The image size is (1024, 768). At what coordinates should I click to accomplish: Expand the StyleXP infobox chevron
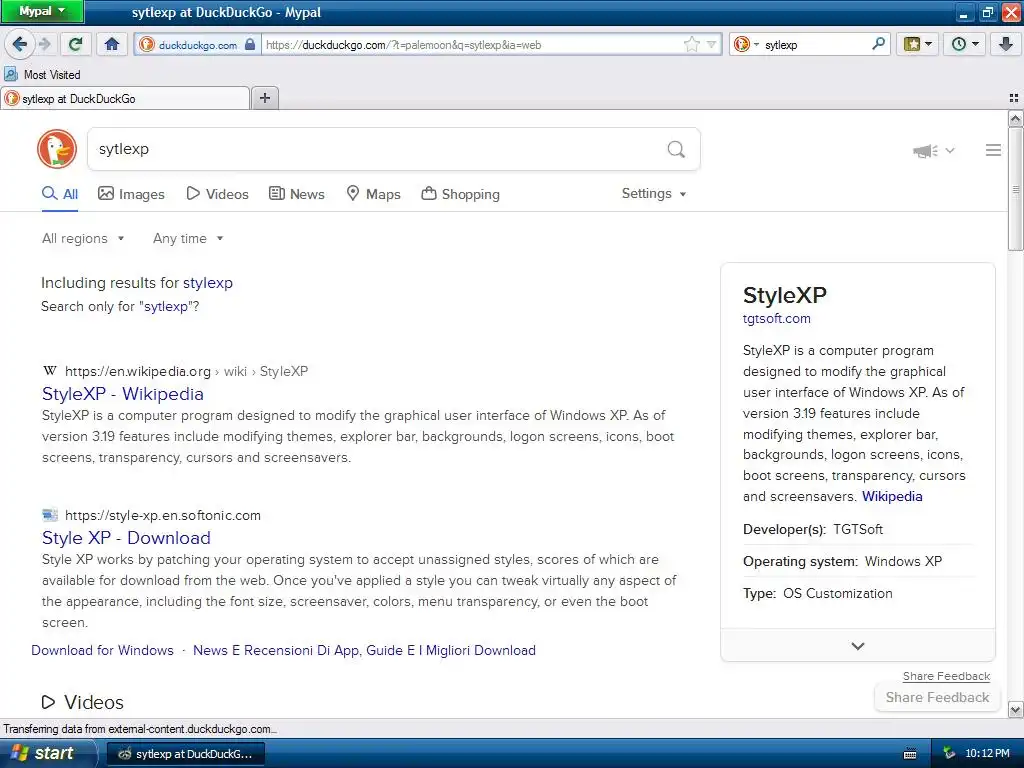857,645
